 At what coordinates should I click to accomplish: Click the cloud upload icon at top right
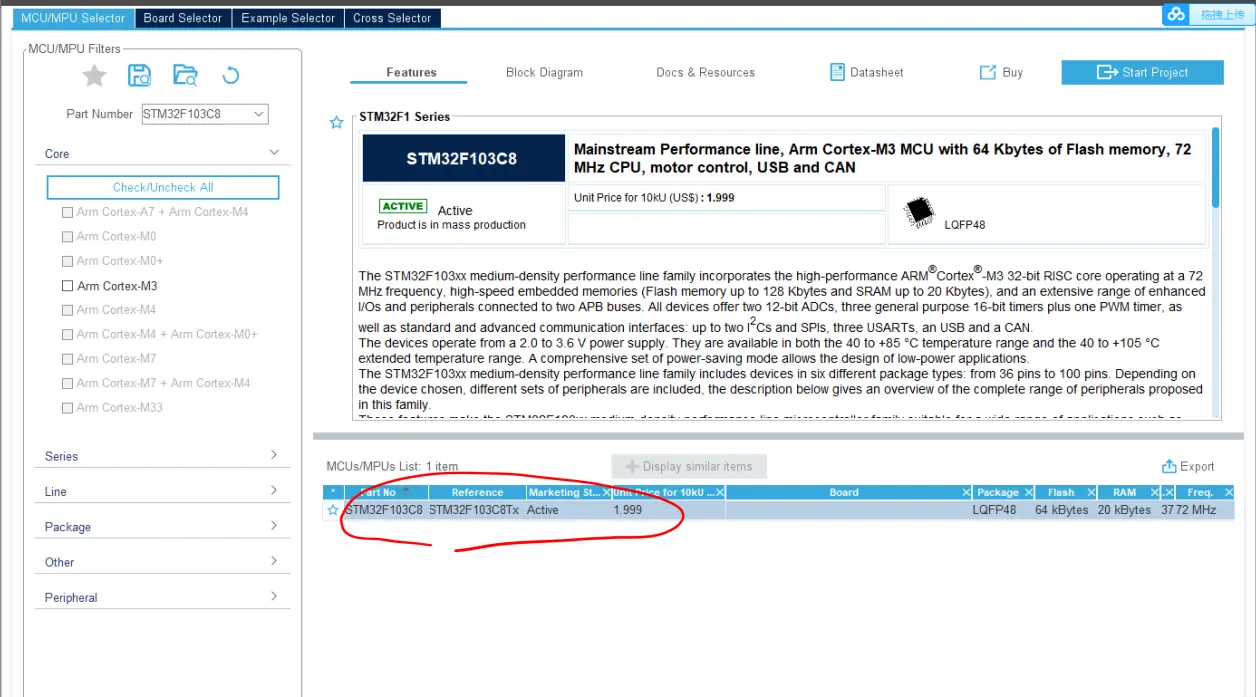1176,14
